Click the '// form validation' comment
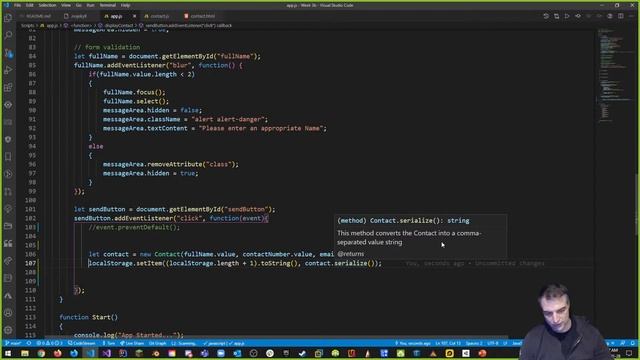Viewport: 640px width, 360px height. tap(107, 47)
